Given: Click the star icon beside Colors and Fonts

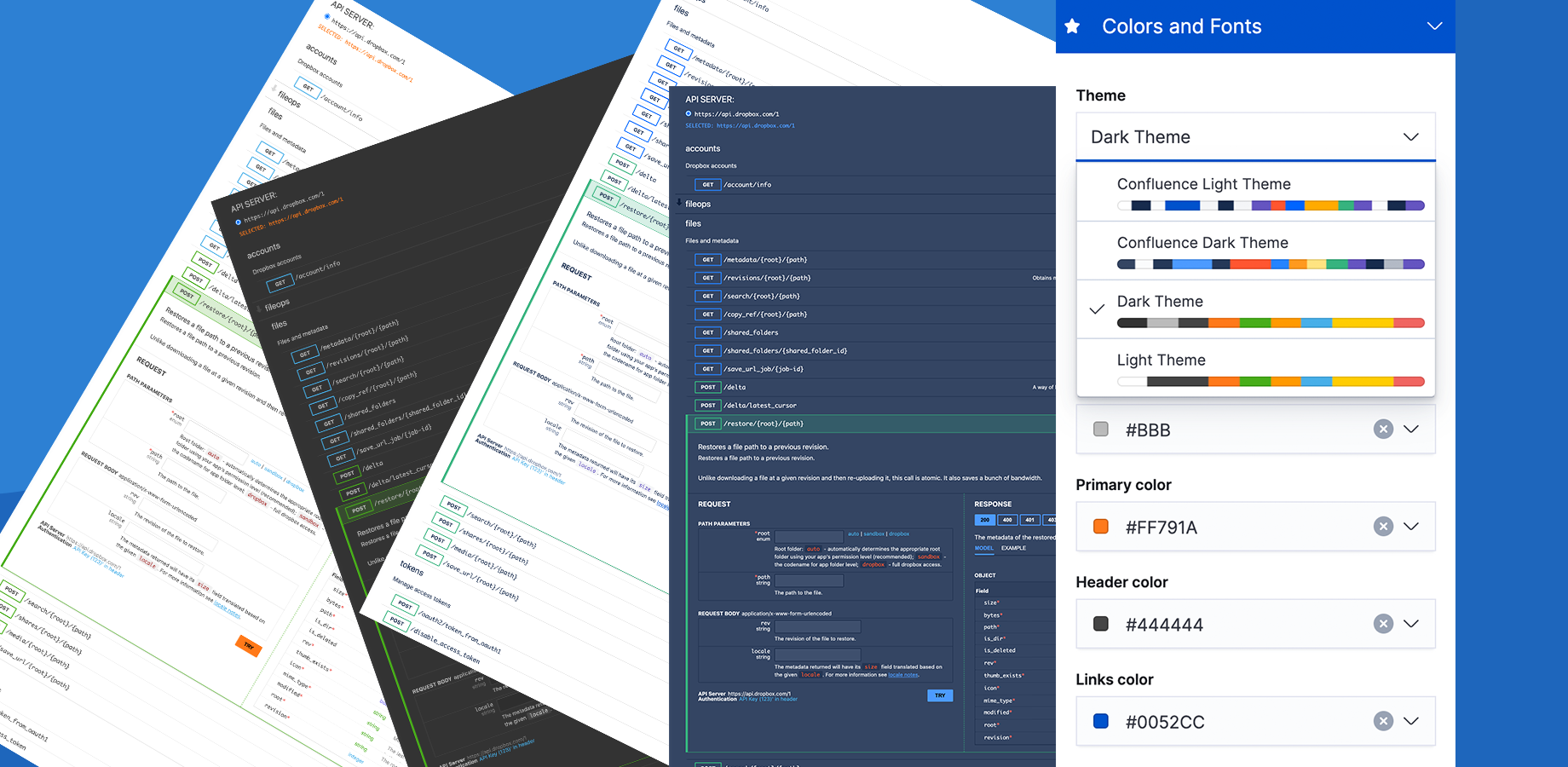Looking at the screenshot, I should (x=1072, y=26).
